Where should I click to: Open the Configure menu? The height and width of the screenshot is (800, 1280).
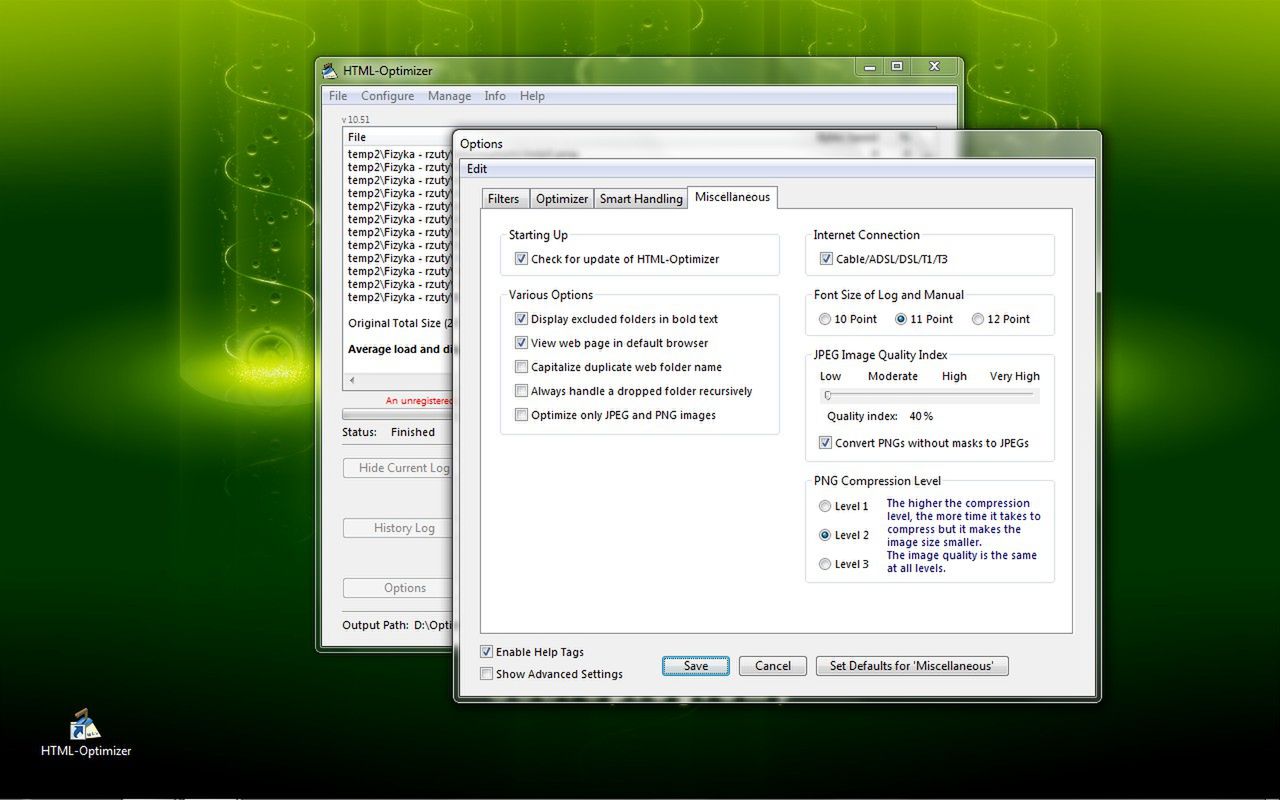pyautogui.click(x=387, y=96)
